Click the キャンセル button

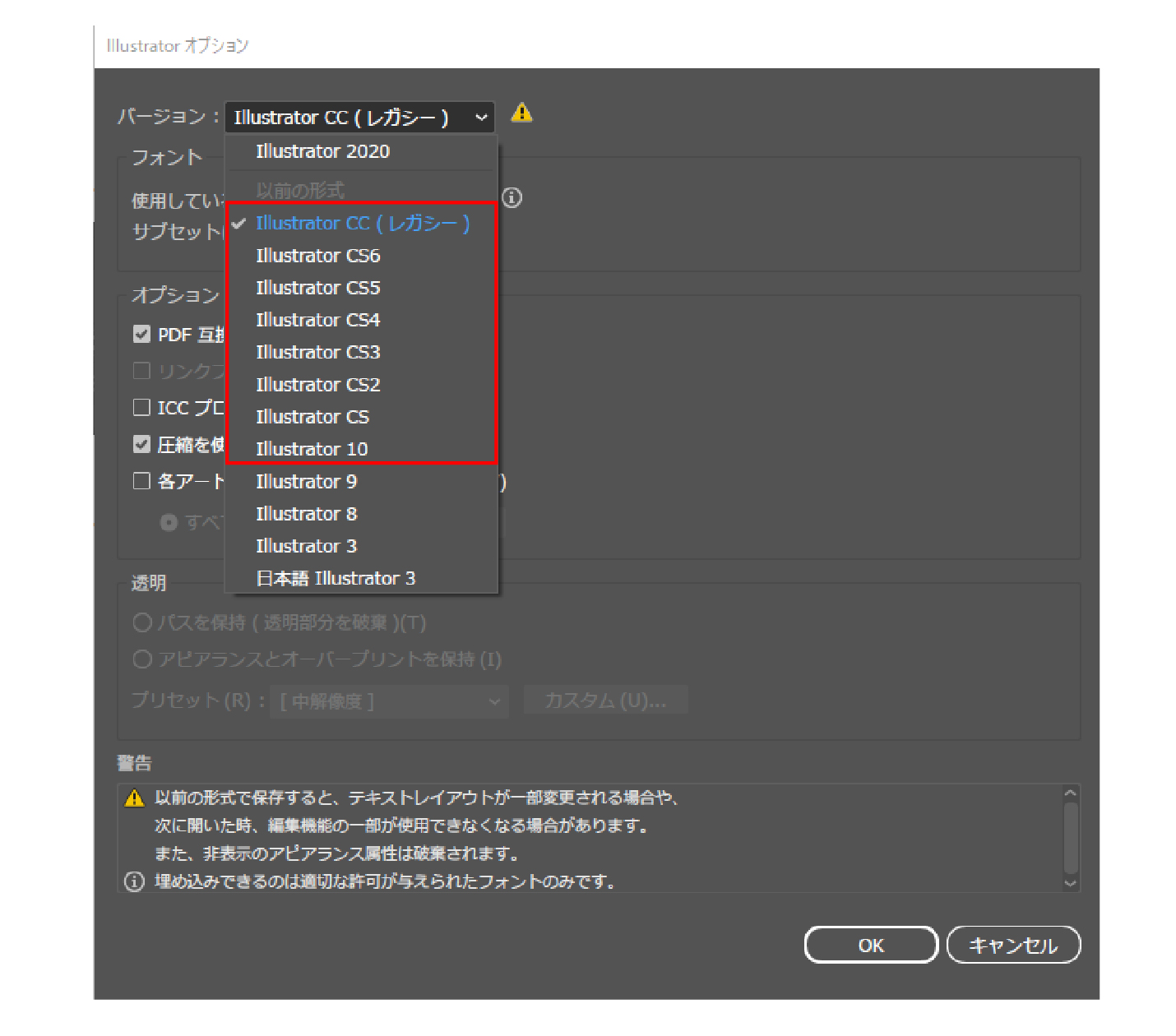[x=1013, y=945]
